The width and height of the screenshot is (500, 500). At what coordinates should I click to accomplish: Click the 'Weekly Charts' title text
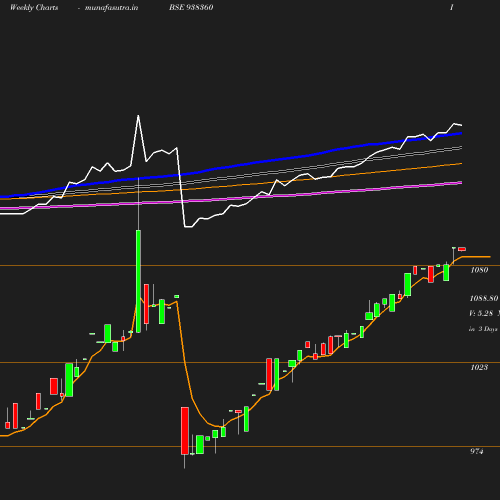(34, 8)
